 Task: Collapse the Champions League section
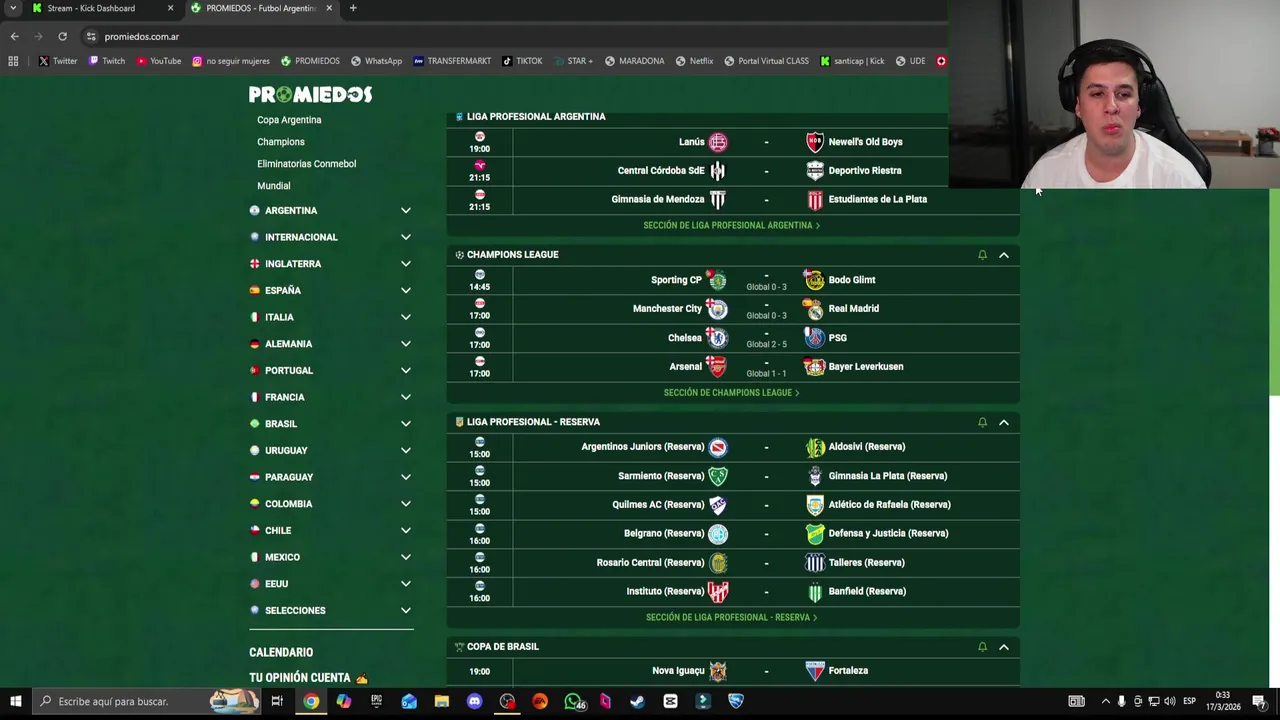click(x=1004, y=255)
